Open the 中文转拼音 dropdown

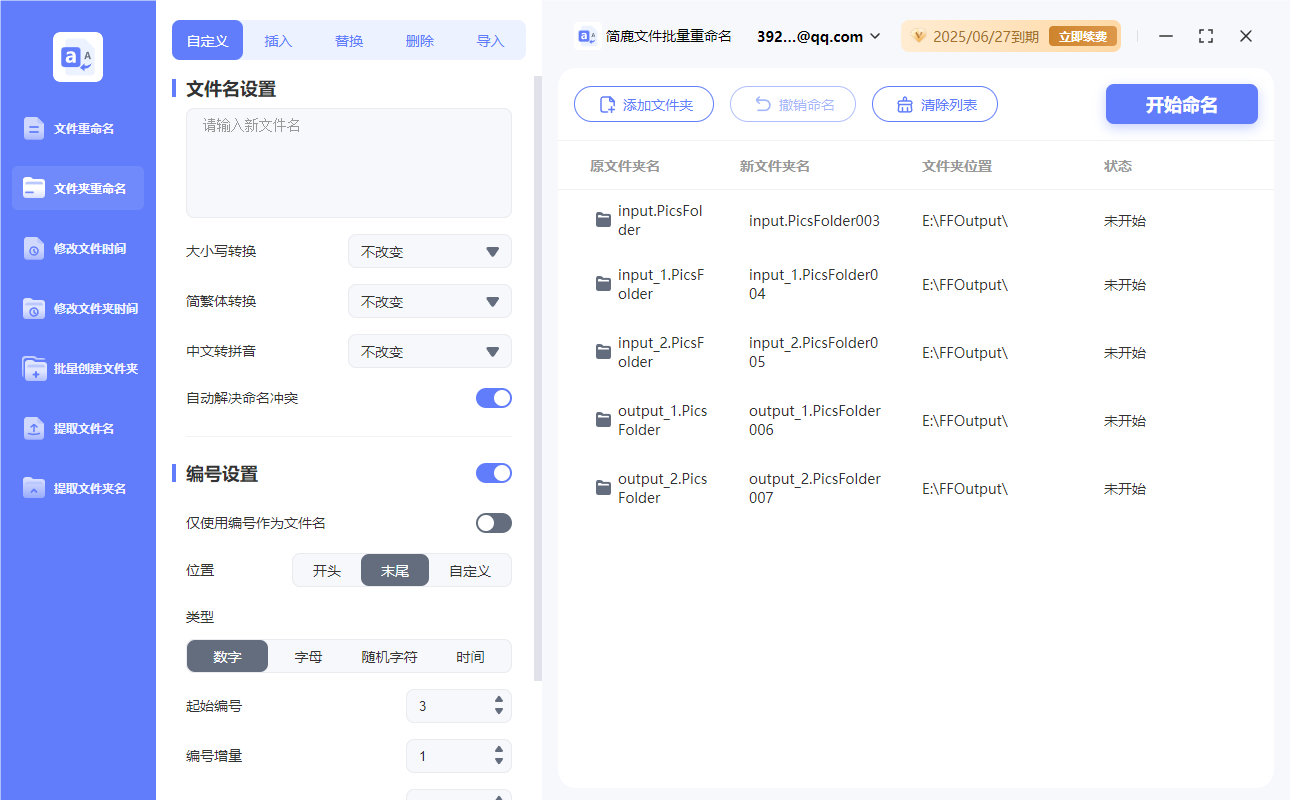[x=429, y=351]
